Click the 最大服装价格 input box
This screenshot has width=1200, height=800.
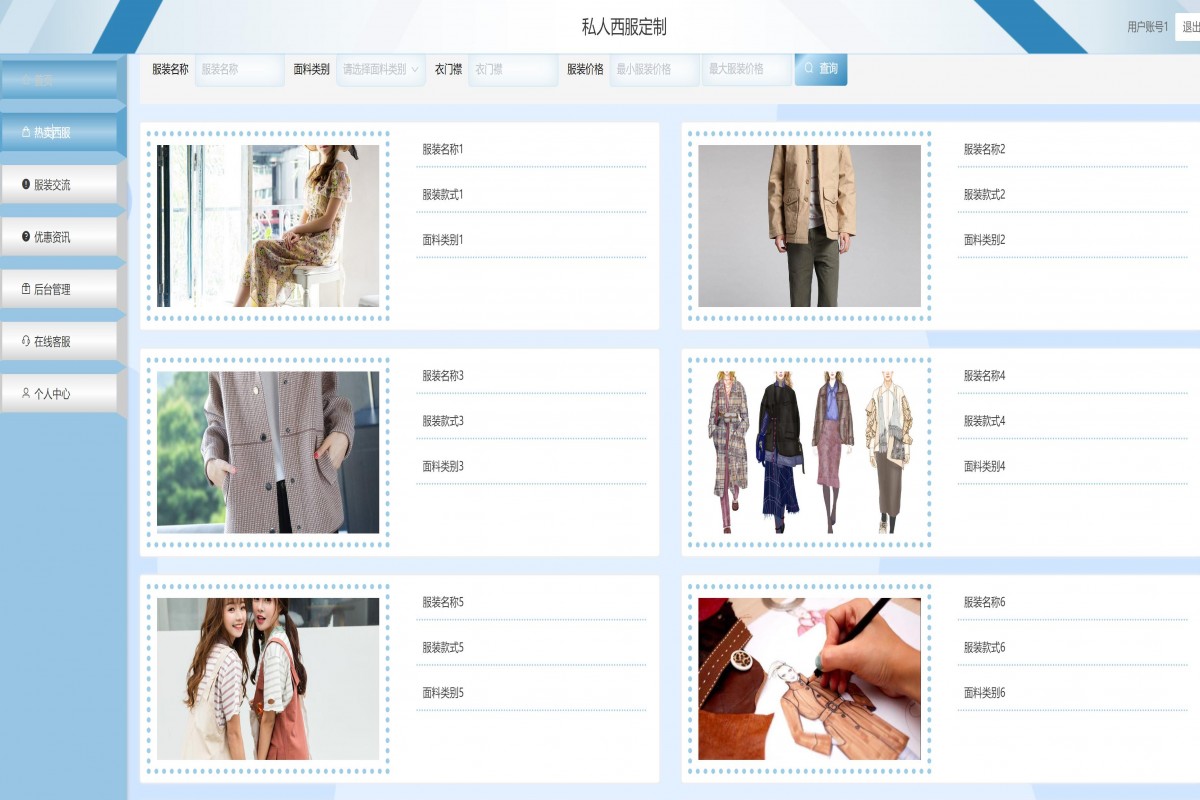[746, 69]
